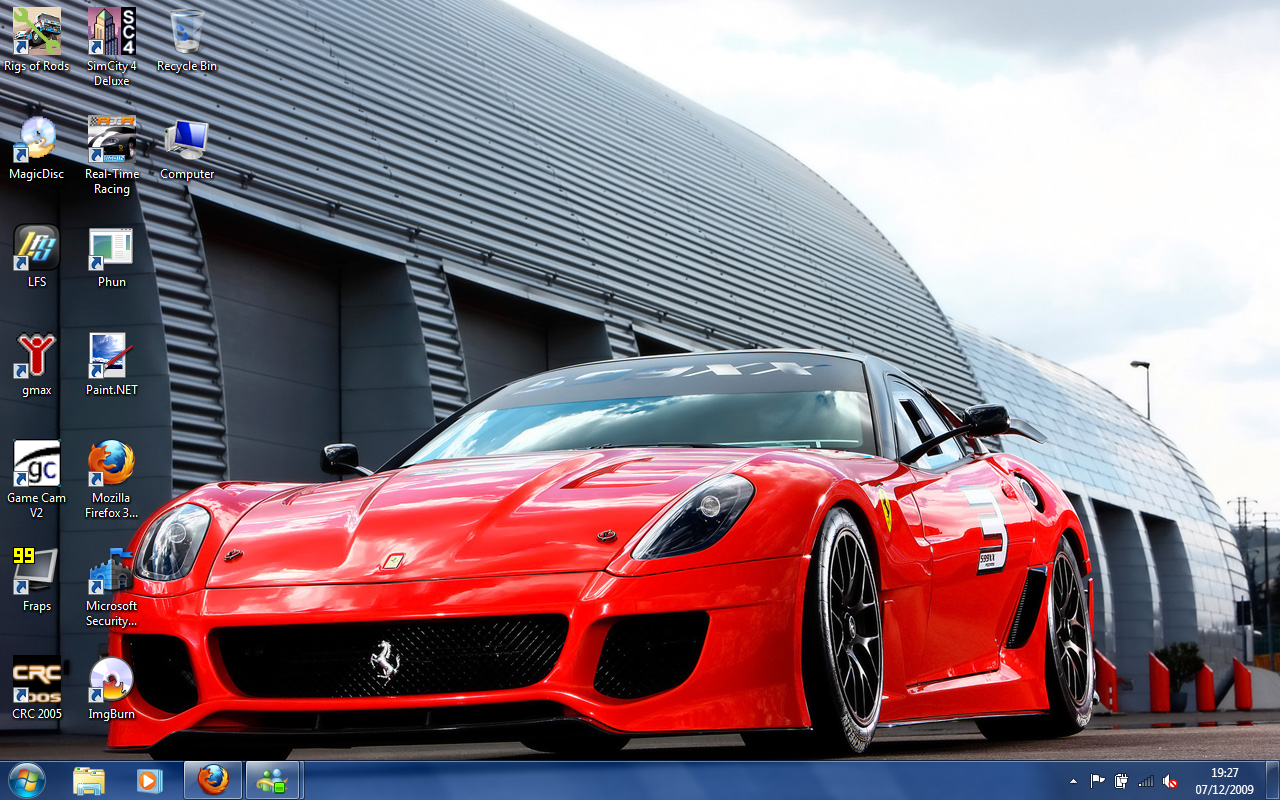Open the Windows Start menu orb
1280x800 pixels.
[26, 780]
